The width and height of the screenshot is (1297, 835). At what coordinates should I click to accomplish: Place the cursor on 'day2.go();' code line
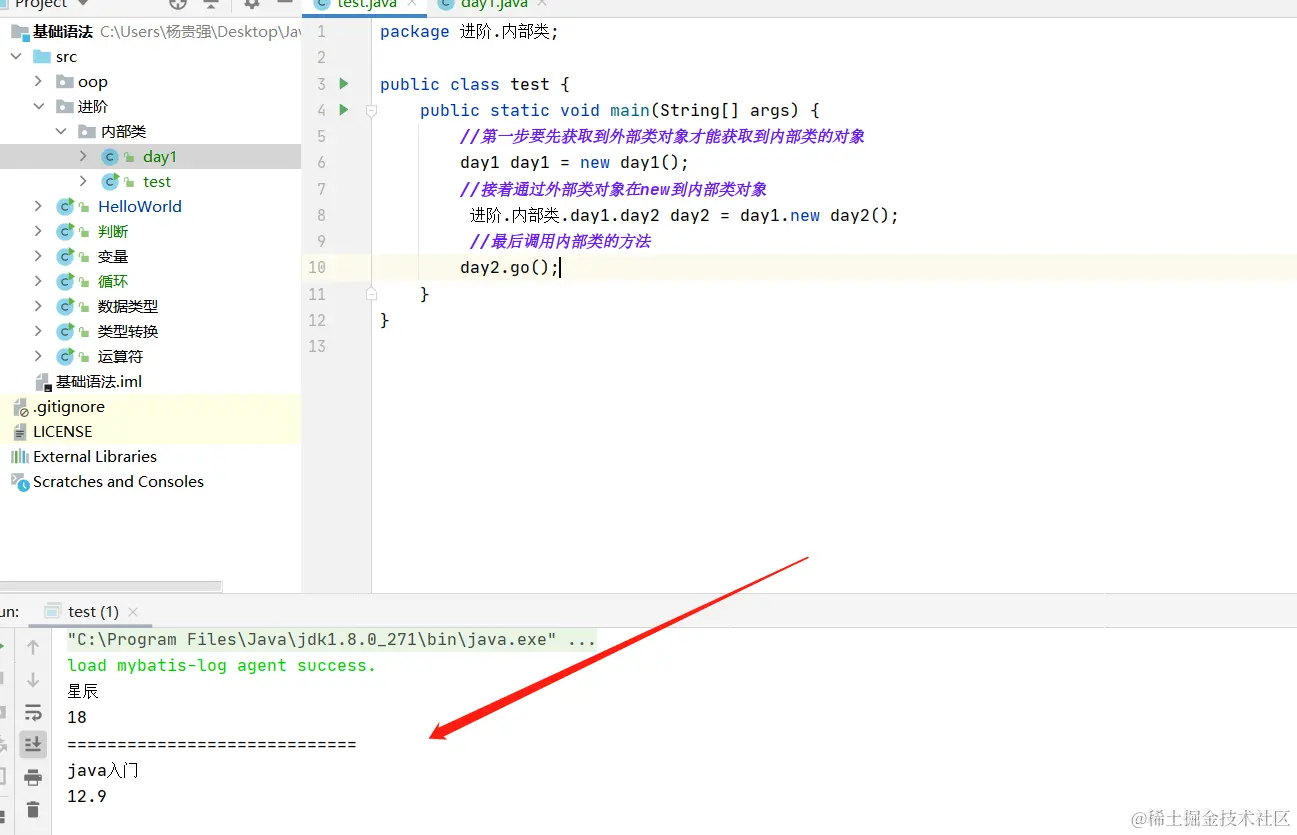(x=510, y=268)
